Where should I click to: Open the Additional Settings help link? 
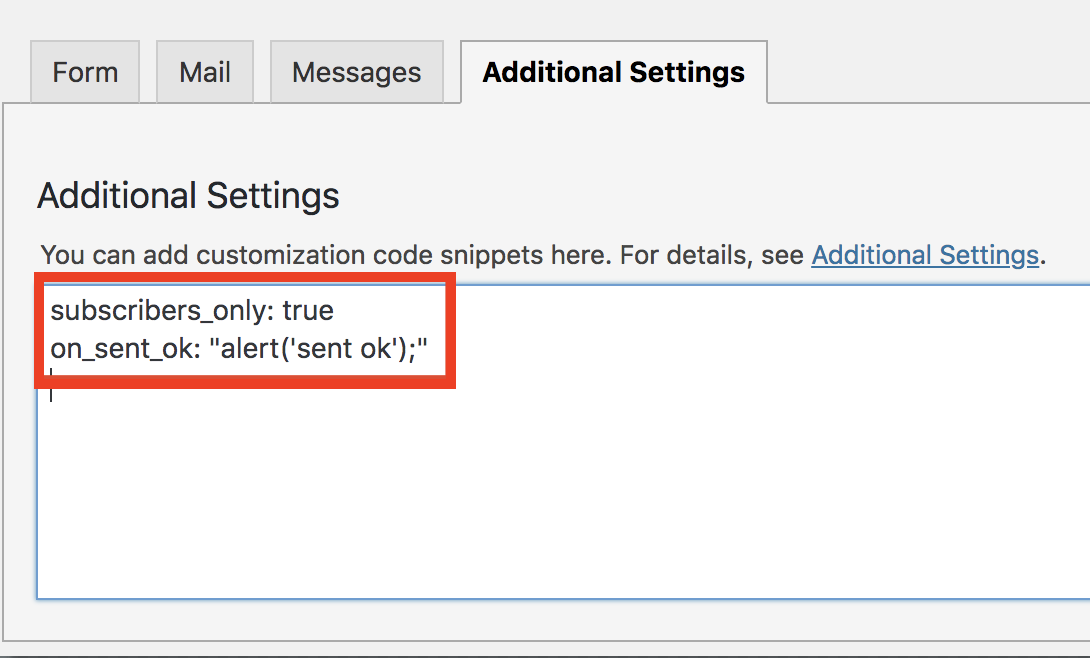click(924, 255)
